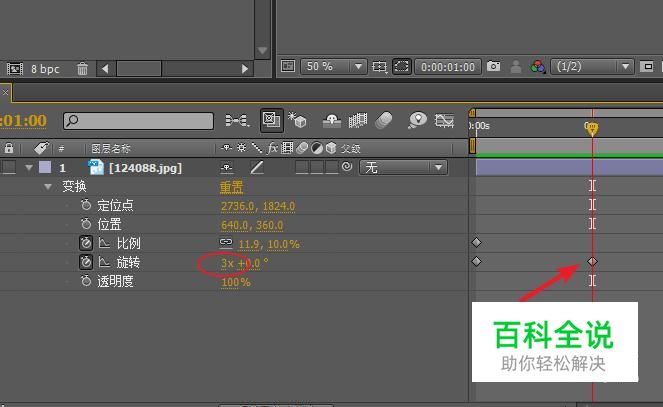Click the timeline layer search field
The width and height of the screenshot is (663, 407).
pos(138,121)
